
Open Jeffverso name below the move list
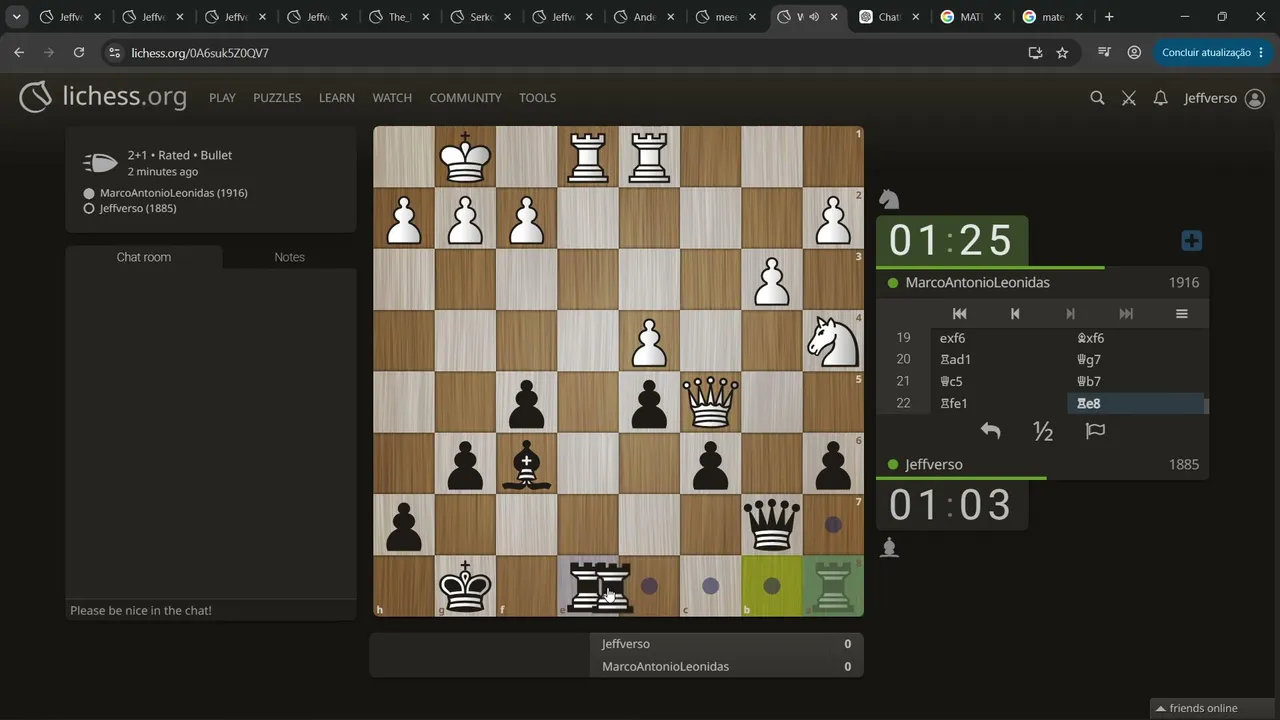[934, 465]
